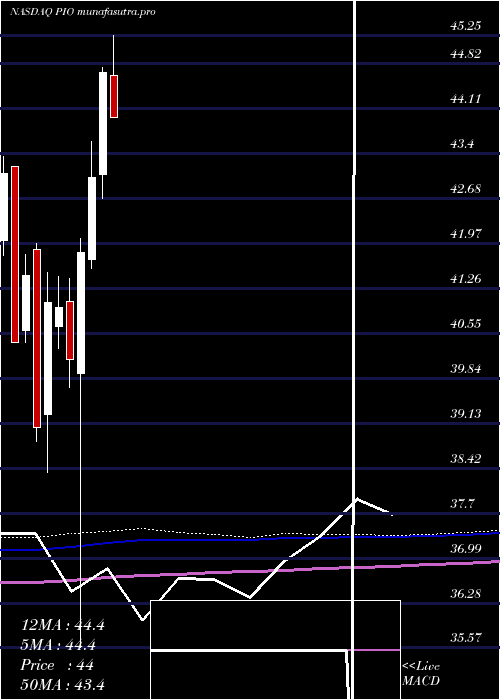Click the 12MA : 44.4 reading
Viewport: 500px width, 700px height.
point(63,625)
